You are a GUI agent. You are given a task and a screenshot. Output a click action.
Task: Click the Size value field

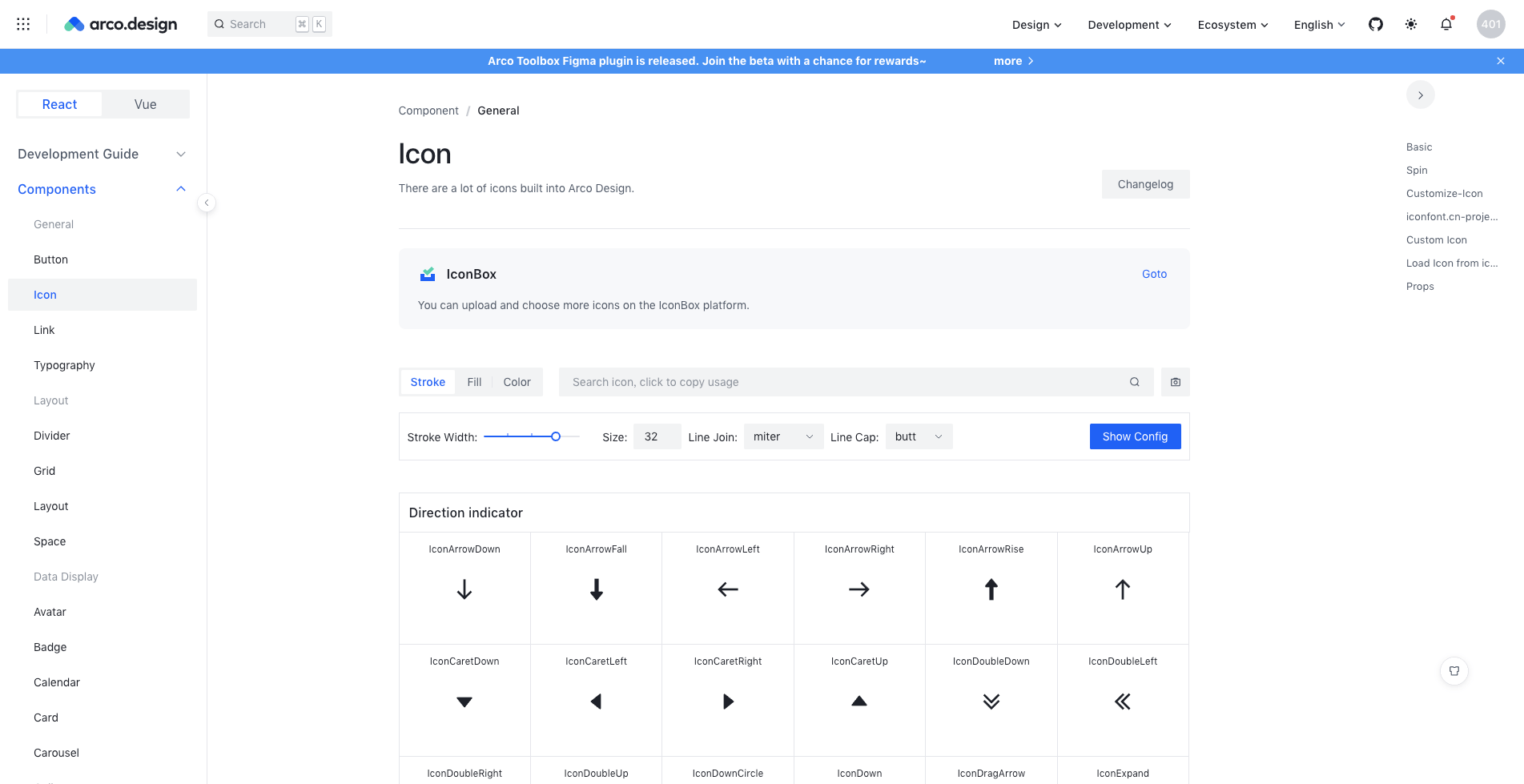click(x=657, y=436)
